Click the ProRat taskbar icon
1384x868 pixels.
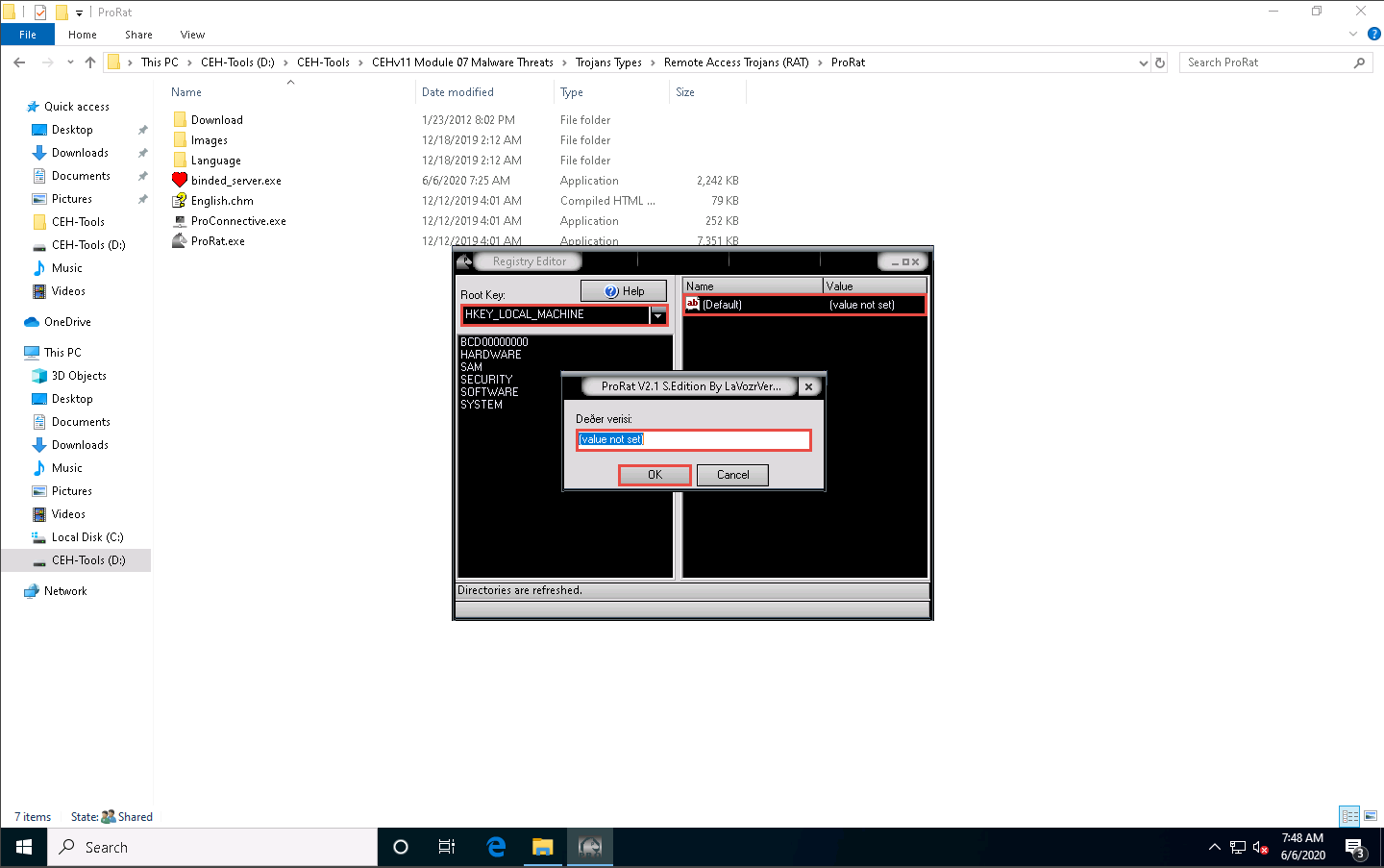click(589, 847)
